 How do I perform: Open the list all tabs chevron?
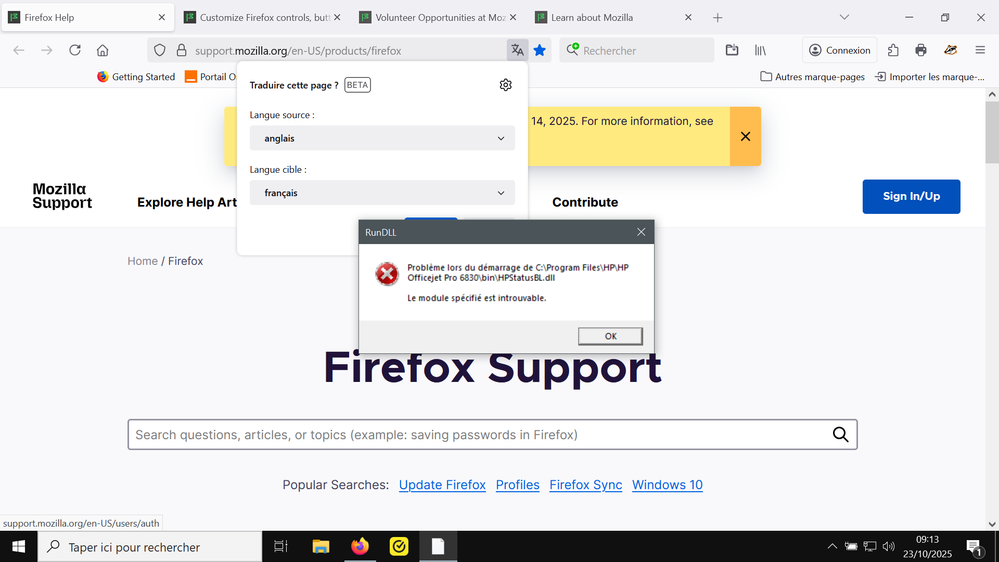point(844,18)
